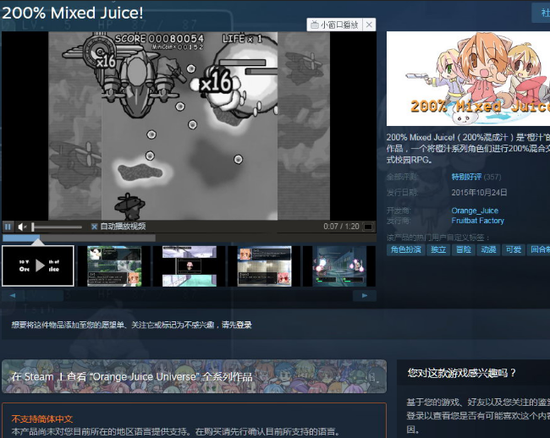This screenshot has height=438, width=550.
Task: Open developer Orange_Juice link
Action: 475,210
